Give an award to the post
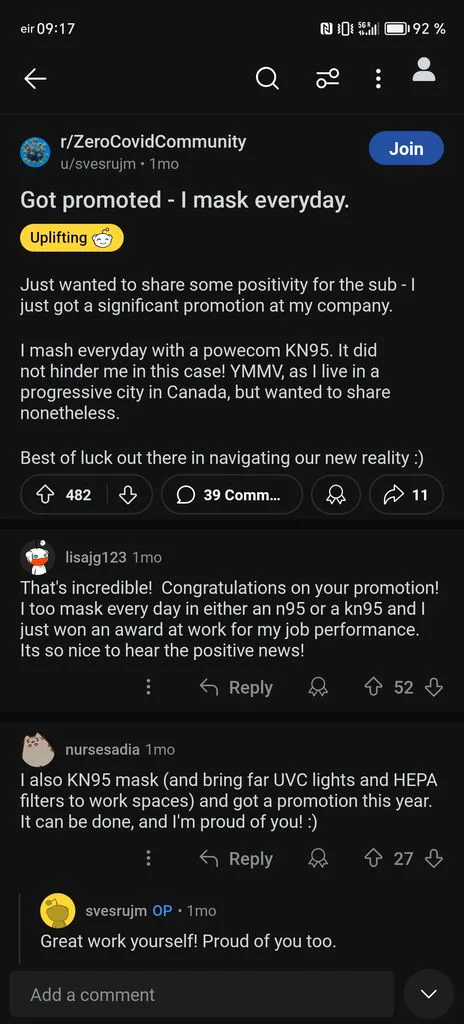This screenshot has height=1024, width=464. coord(336,495)
